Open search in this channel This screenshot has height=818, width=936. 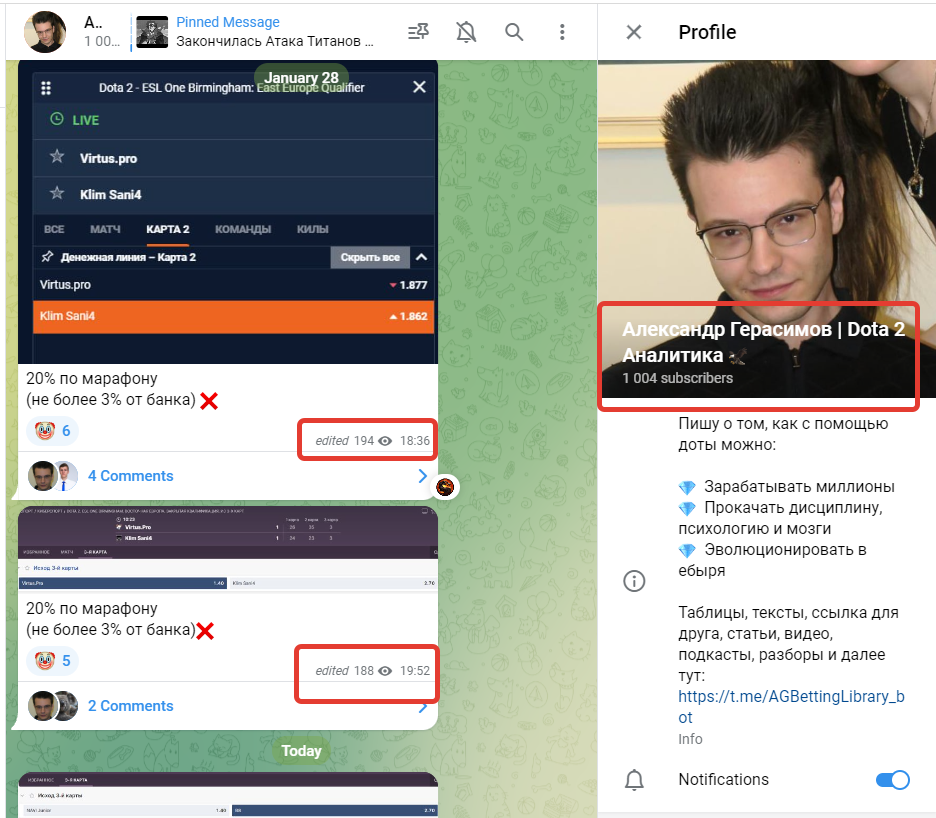click(x=514, y=32)
